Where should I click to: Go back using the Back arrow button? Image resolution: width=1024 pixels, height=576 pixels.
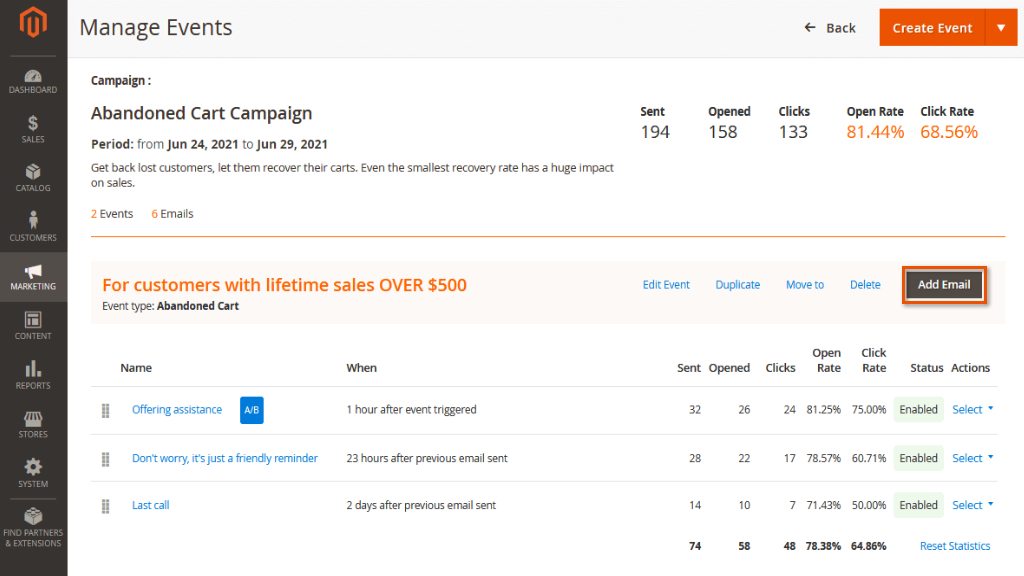click(x=829, y=27)
